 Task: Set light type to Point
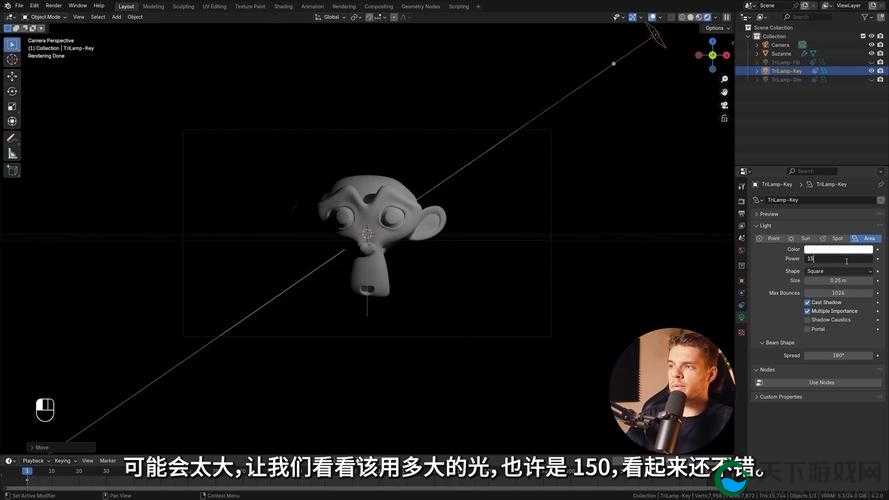769,238
